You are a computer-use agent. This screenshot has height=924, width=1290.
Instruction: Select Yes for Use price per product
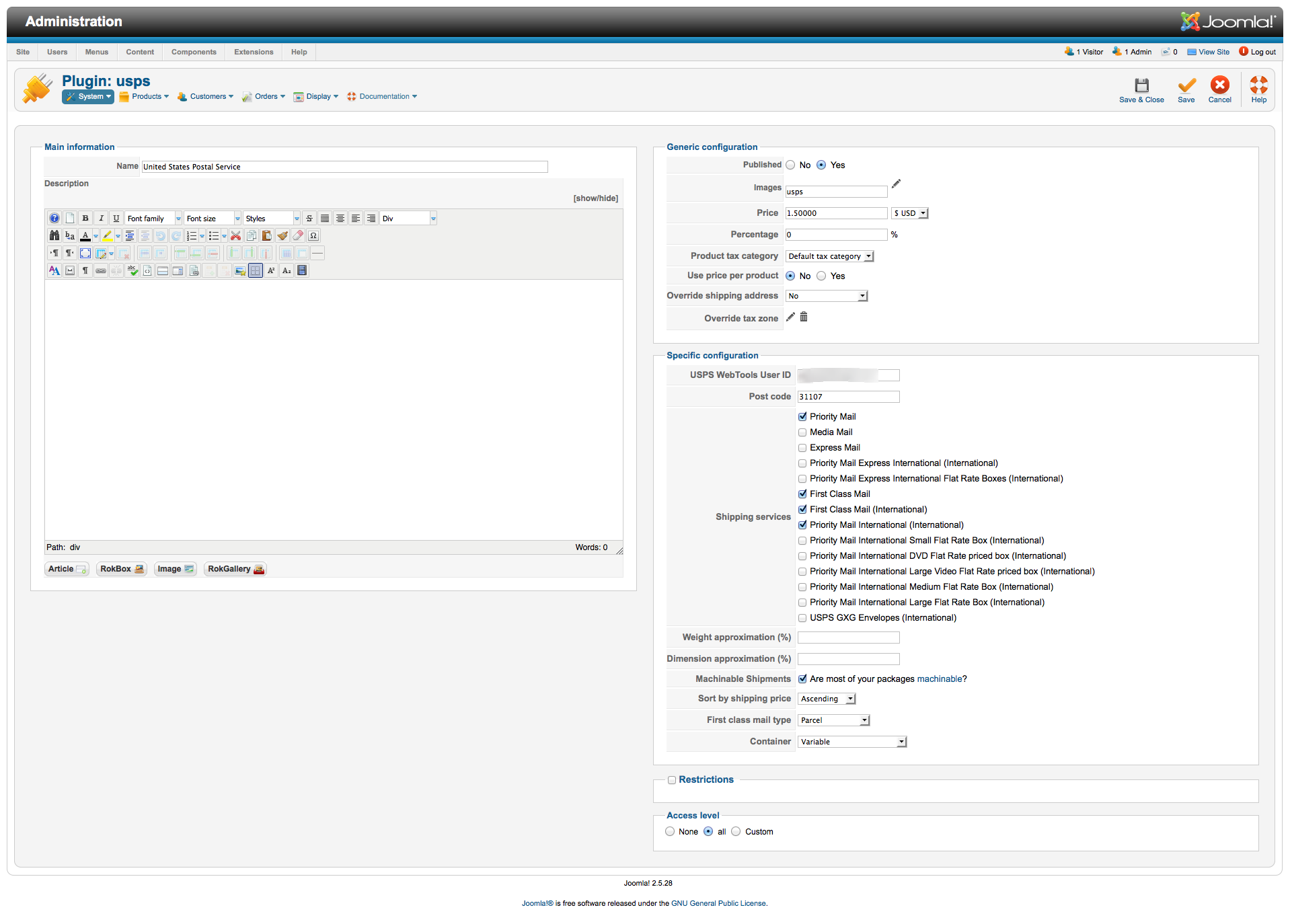click(x=821, y=276)
